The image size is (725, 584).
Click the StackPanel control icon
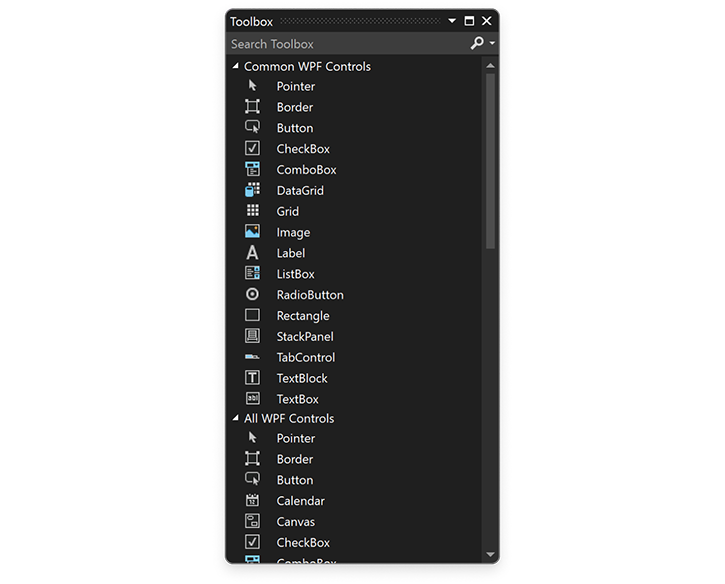252,336
